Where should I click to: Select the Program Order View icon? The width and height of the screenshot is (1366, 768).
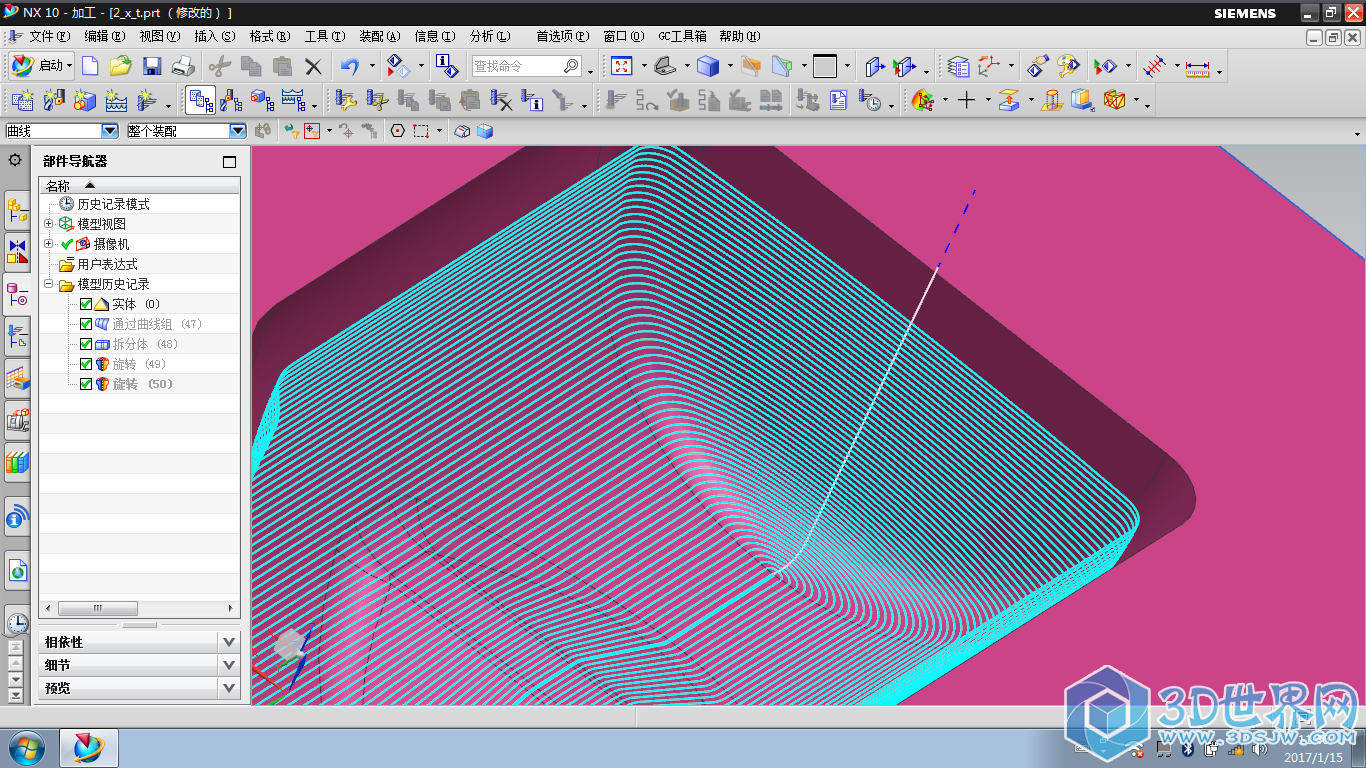201,100
